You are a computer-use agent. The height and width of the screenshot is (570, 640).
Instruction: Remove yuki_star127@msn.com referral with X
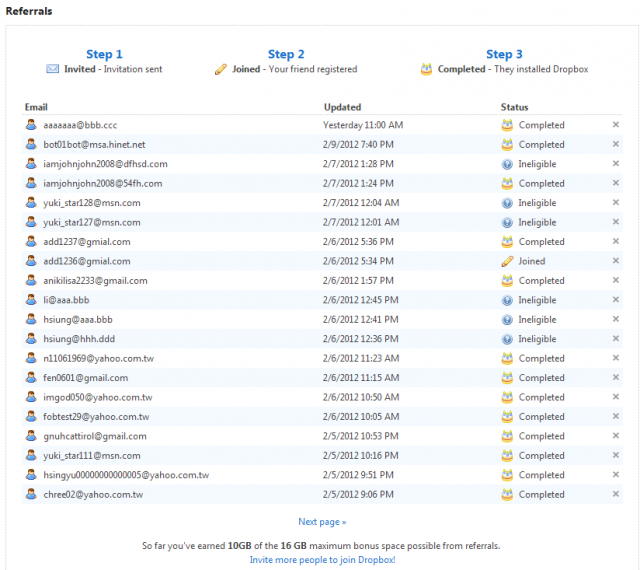(x=616, y=222)
